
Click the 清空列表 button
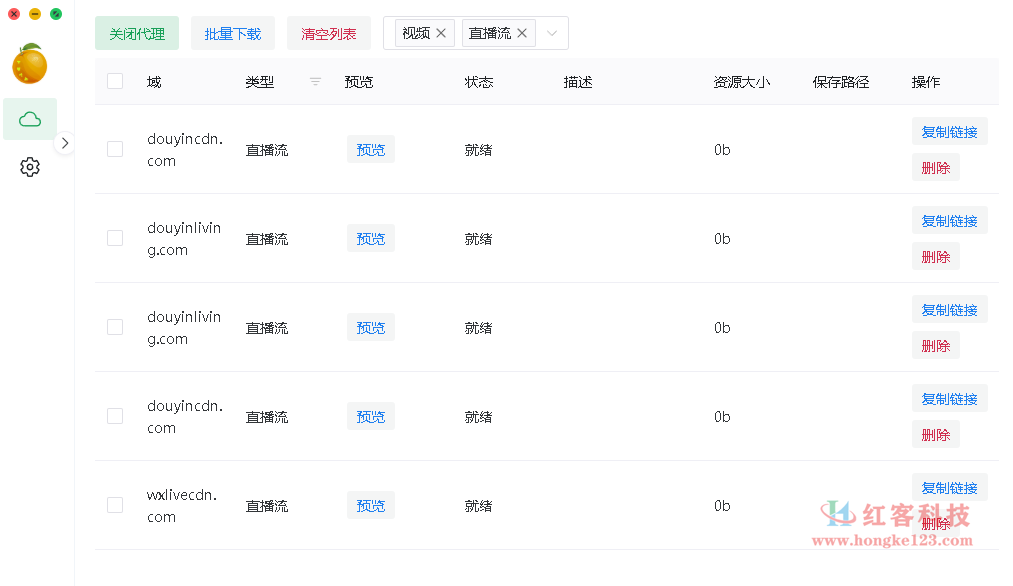[329, 34]
